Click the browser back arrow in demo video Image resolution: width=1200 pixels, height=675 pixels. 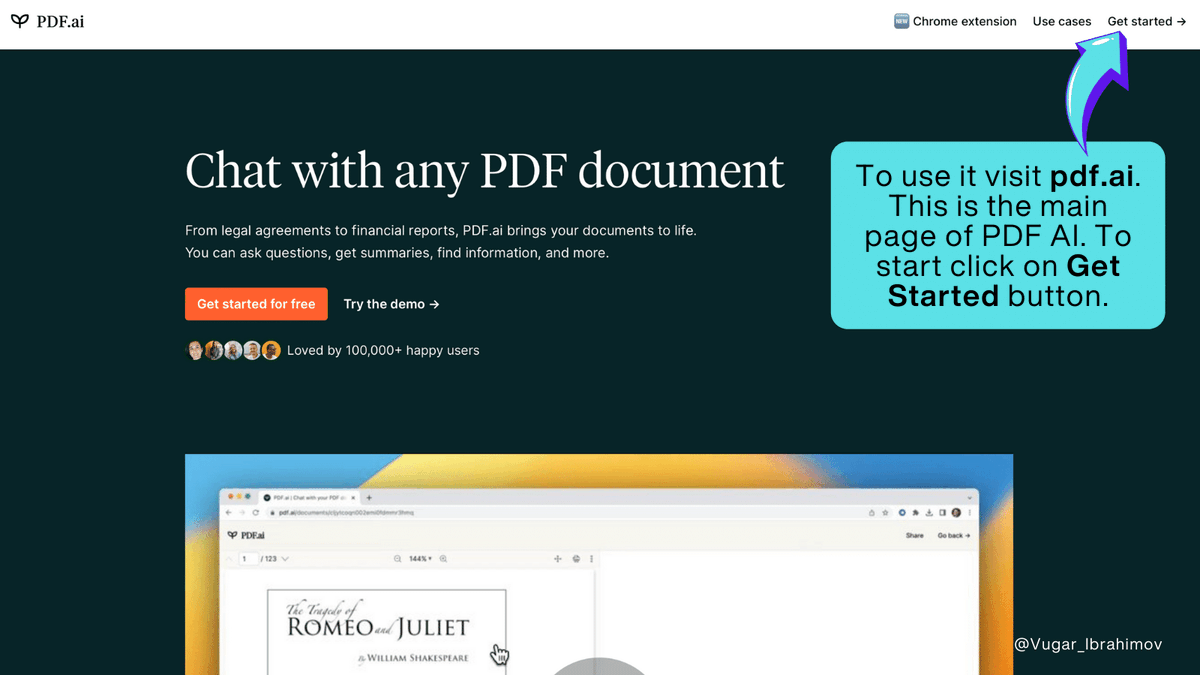(x=228, y=513)
